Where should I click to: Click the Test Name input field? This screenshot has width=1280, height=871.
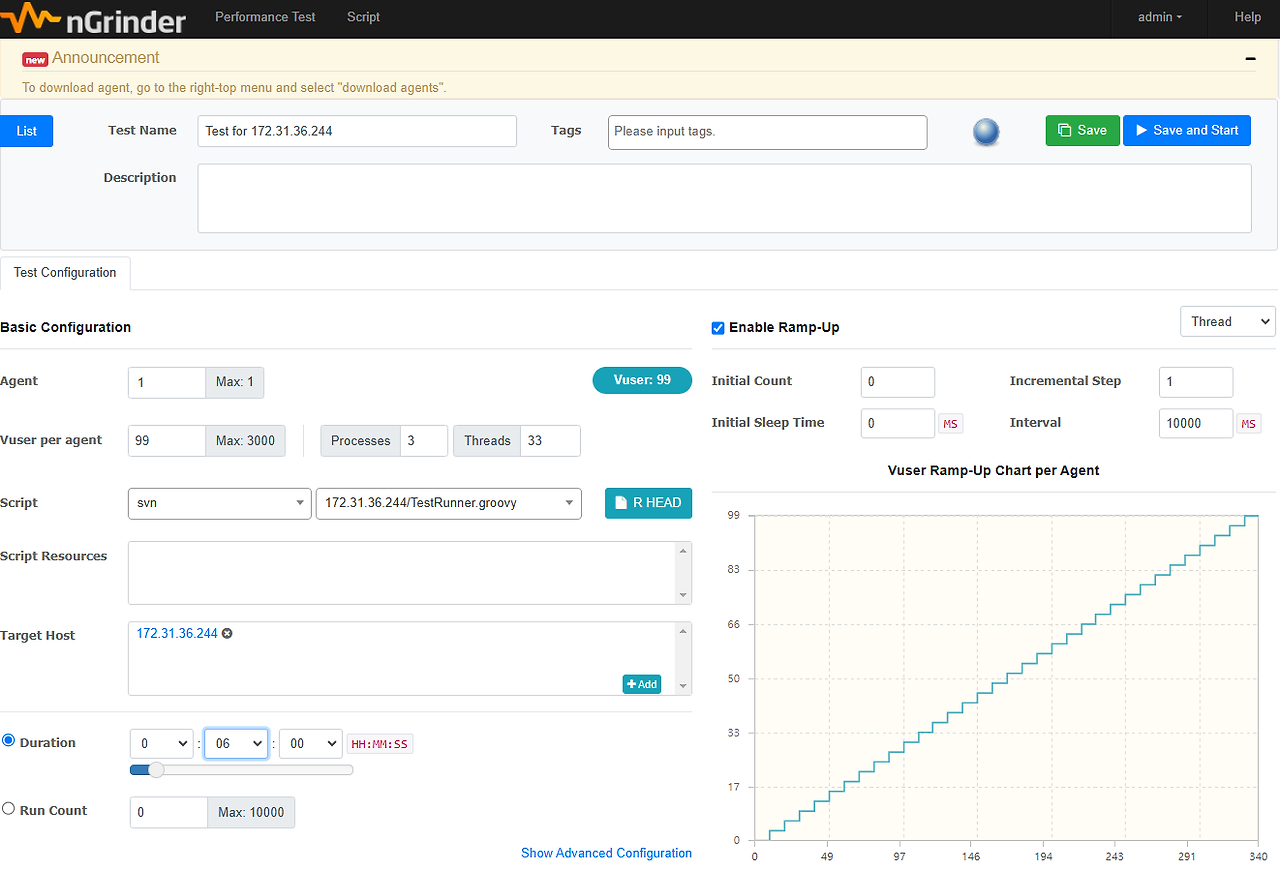(x=357, y=131)
